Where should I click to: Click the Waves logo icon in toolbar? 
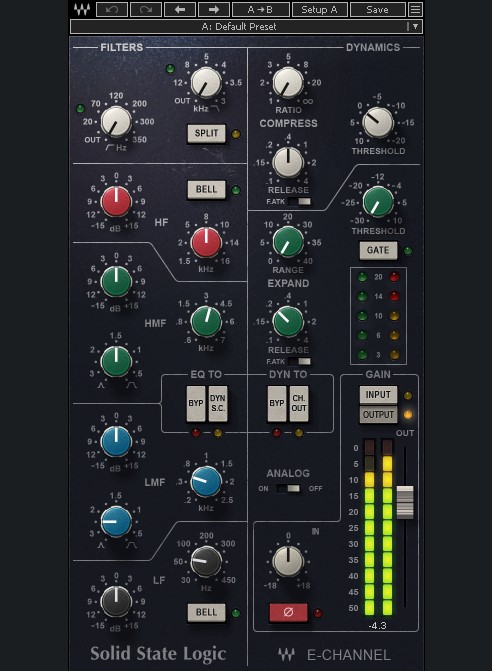(x=81, y=9)
